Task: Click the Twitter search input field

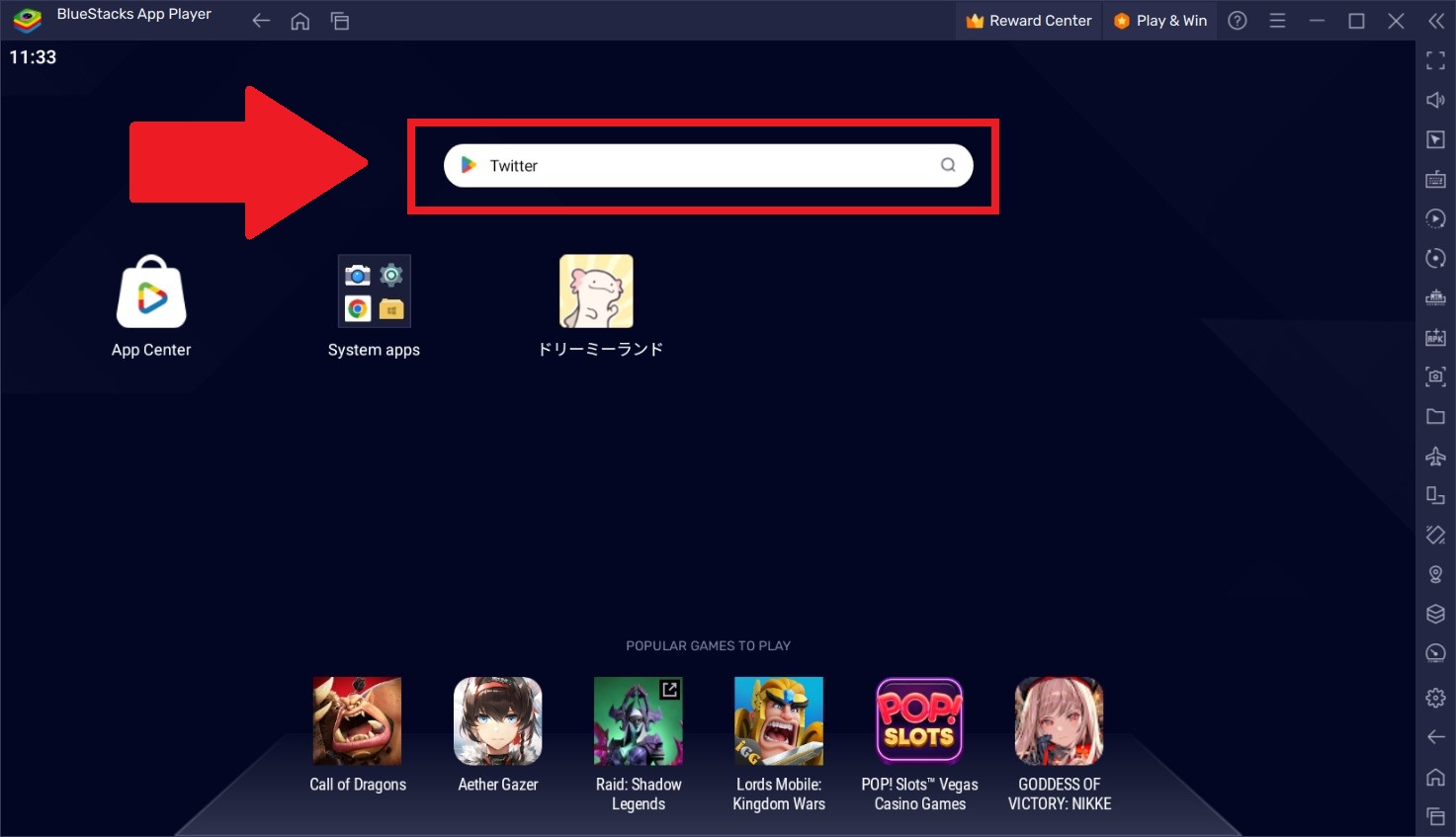Action: (x=708, y=165)
